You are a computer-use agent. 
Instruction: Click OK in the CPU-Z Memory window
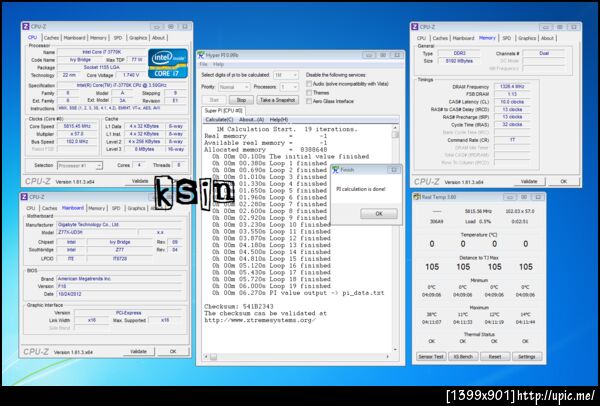click(564, 181)
